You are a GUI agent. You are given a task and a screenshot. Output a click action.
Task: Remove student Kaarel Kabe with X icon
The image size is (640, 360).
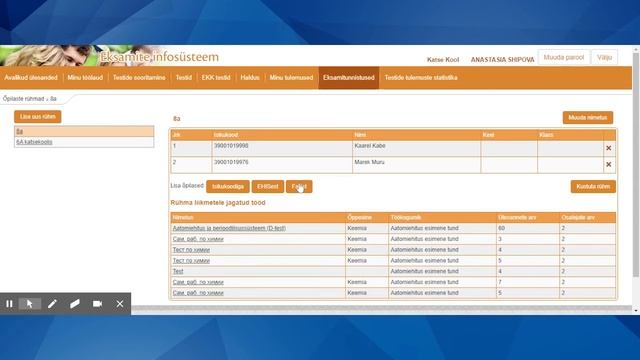(x=609, y=148)
